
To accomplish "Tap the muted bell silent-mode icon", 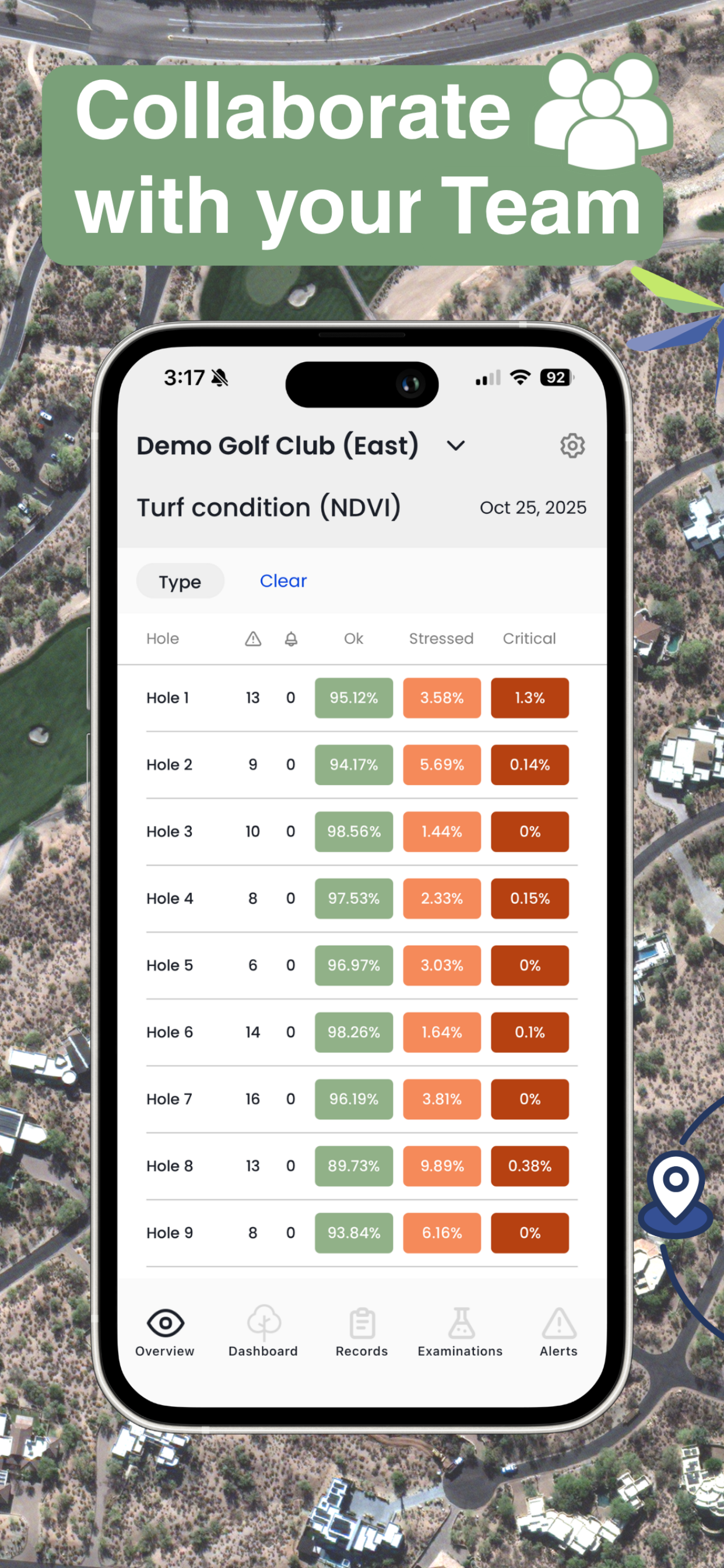I will [220, 378].
